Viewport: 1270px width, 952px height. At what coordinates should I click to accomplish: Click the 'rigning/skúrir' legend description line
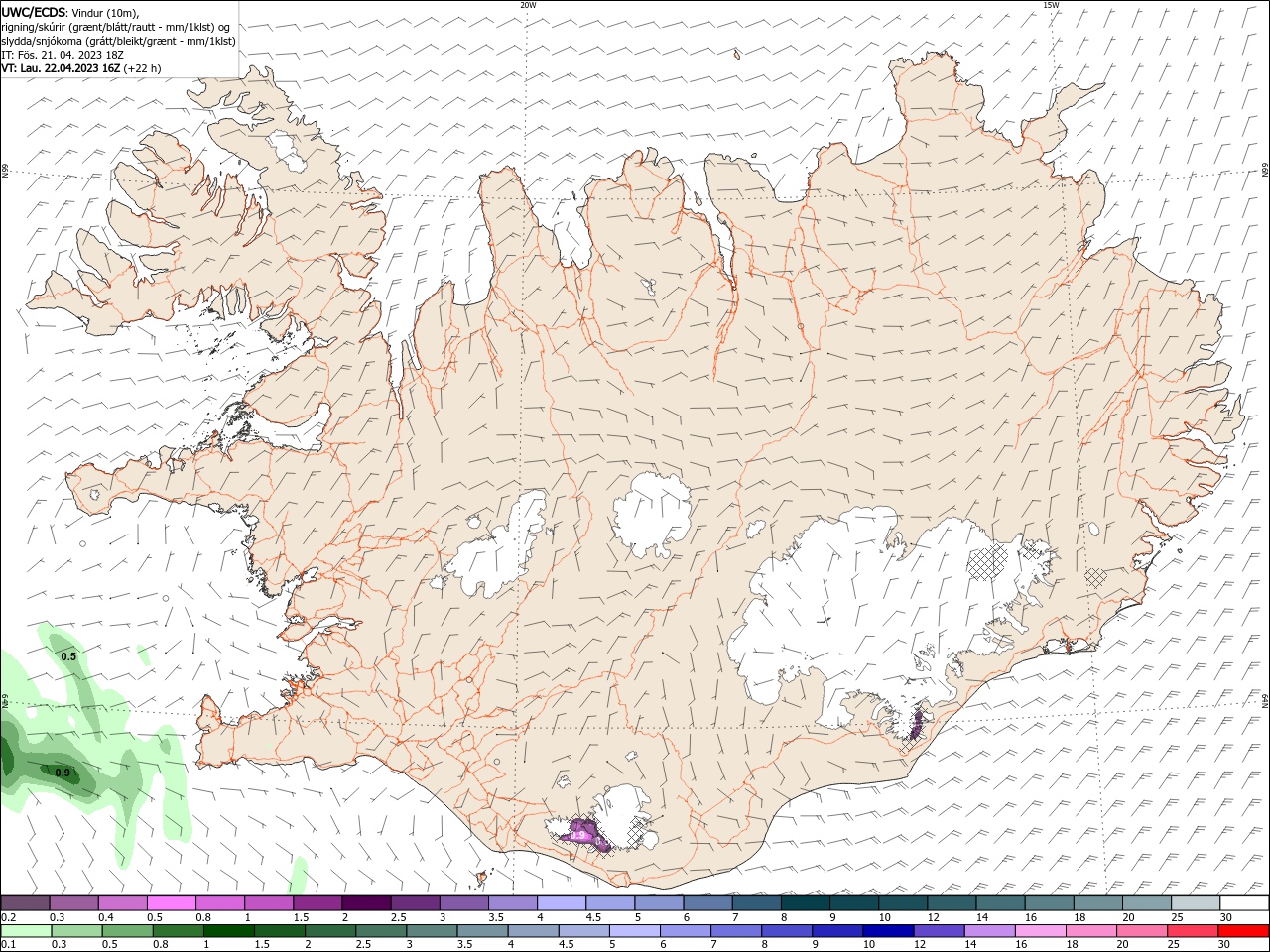[x=117, y=27]
